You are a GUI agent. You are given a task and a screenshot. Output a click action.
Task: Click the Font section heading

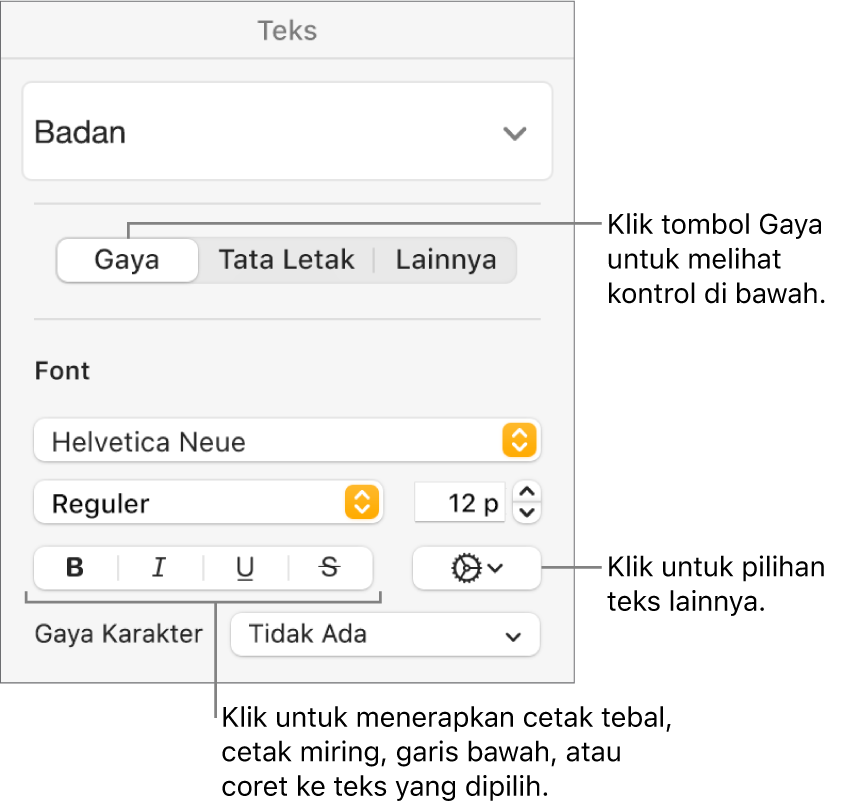click(62, 371)
